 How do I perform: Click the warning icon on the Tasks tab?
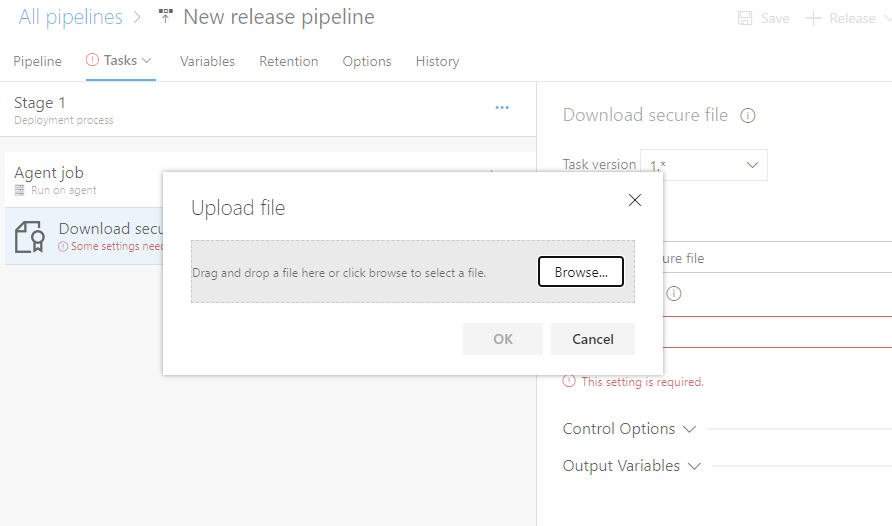[x=93, y=61]
